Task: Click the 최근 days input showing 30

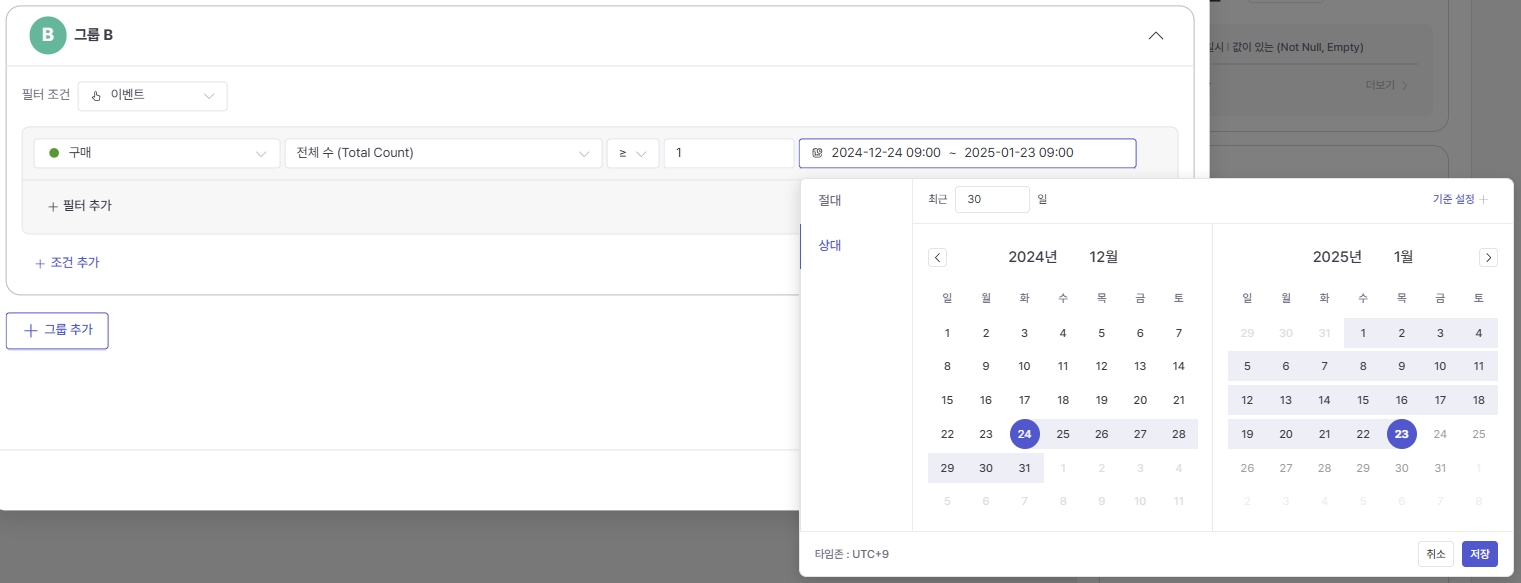Action: pos(991,200)
